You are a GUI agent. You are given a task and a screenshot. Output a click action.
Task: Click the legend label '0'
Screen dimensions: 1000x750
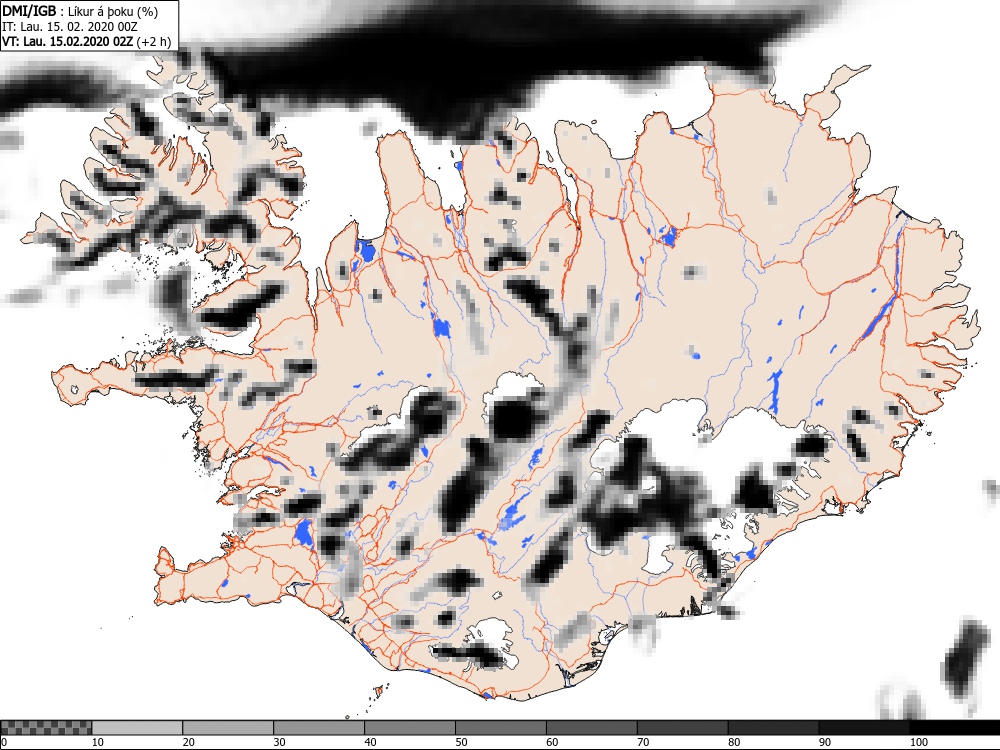(x=4, y=742)
